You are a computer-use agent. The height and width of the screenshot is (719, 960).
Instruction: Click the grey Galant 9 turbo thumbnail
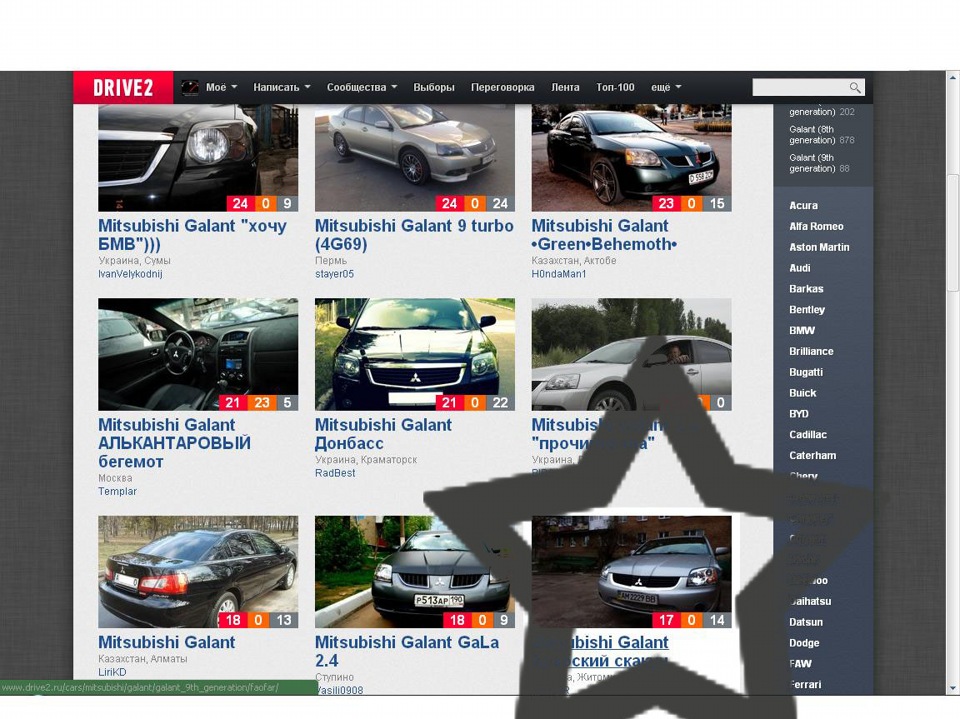click(414, 158)
